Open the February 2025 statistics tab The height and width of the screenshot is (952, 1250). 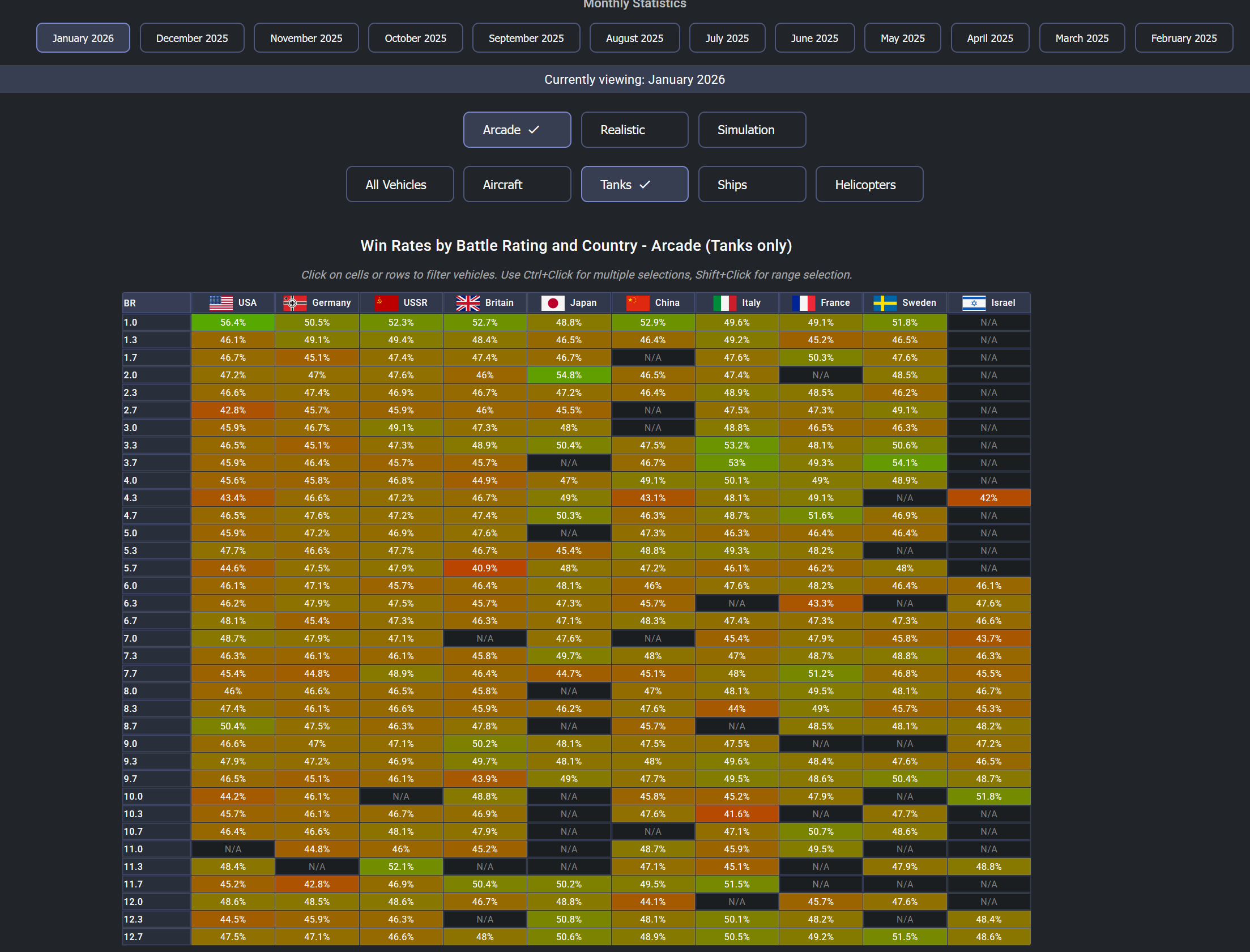(1183, 38)
